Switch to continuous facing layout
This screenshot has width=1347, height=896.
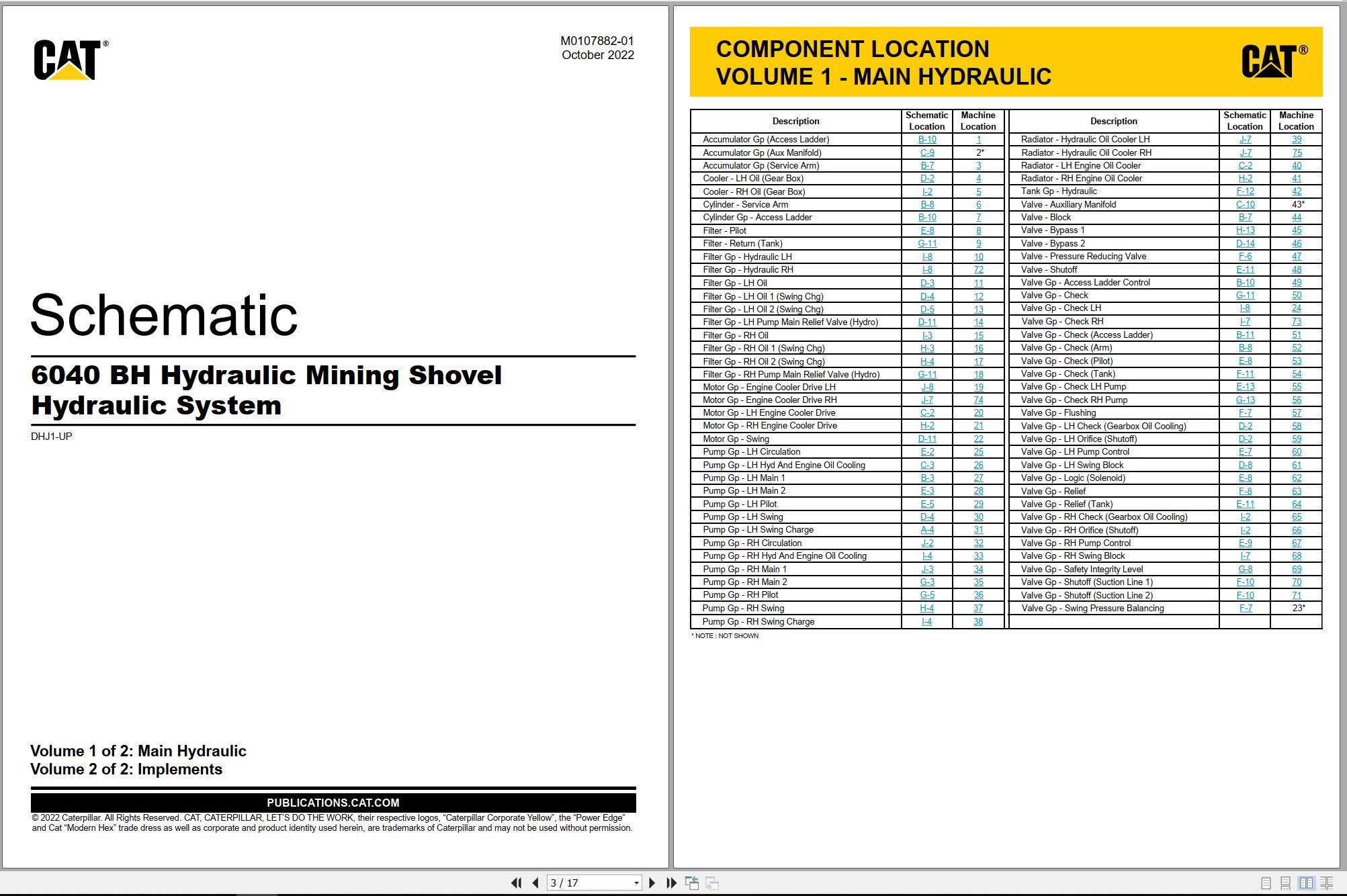pos(1327,883)
